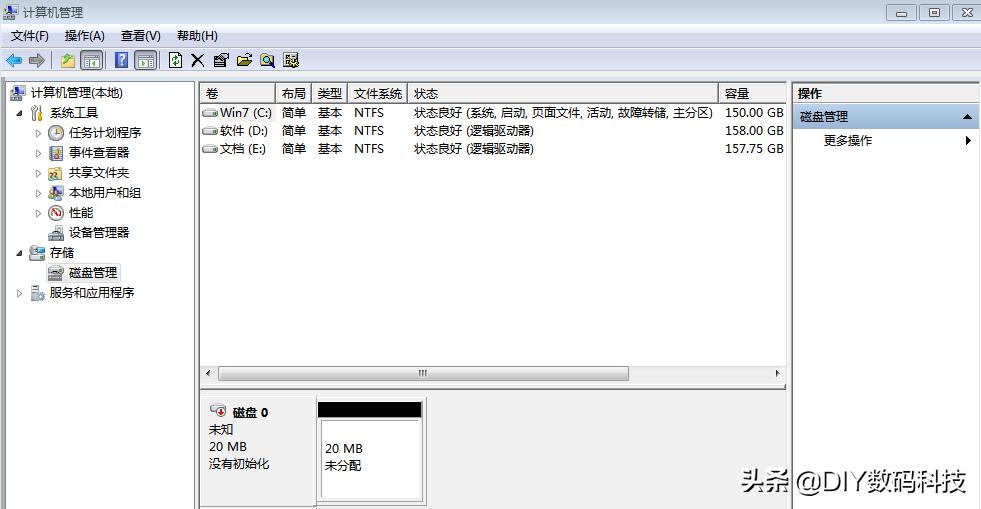Click the Delete X toolbar icon

(x=198, y=60)
